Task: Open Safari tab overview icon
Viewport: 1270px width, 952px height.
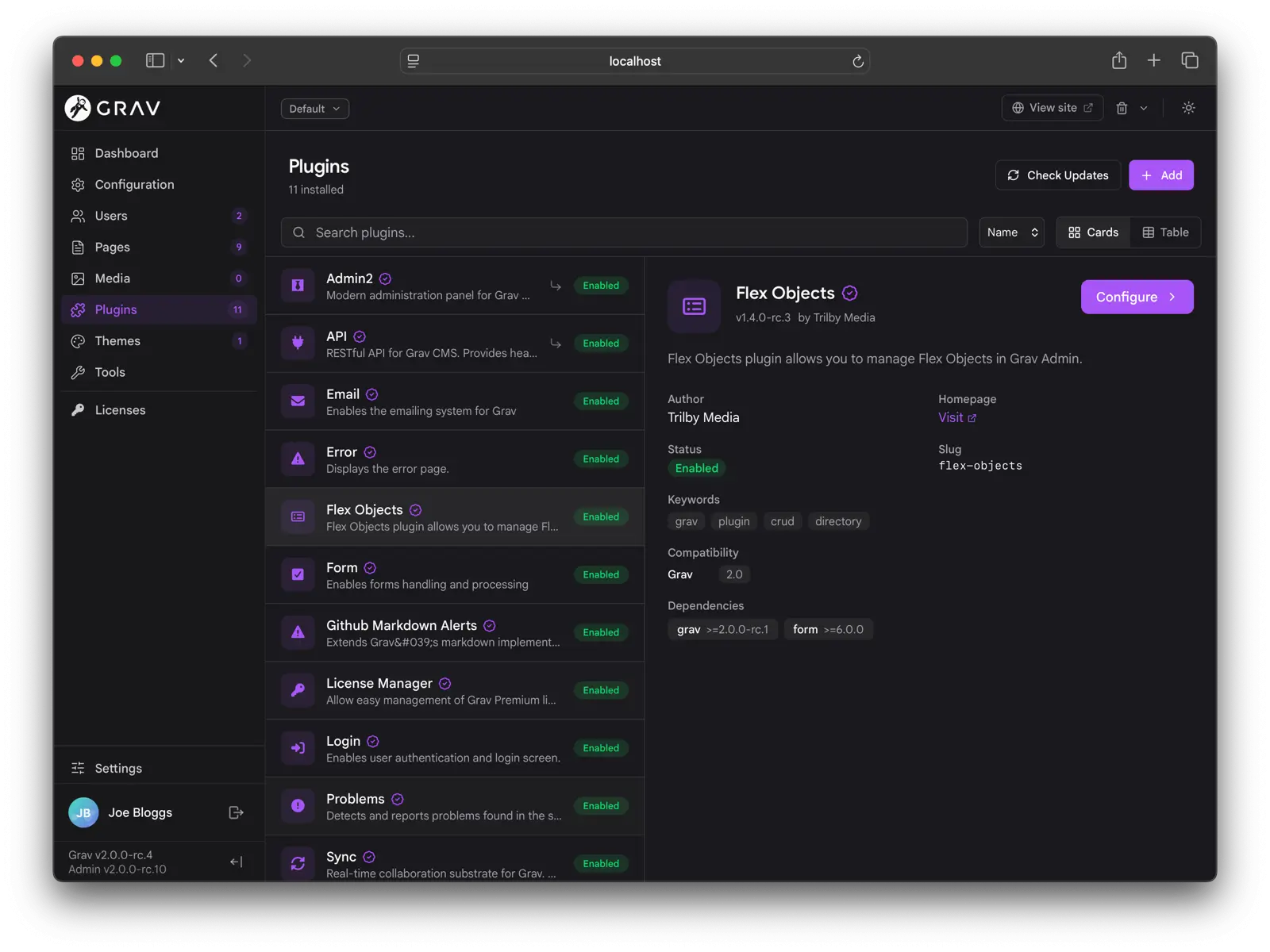Action: pos(1190,60)
